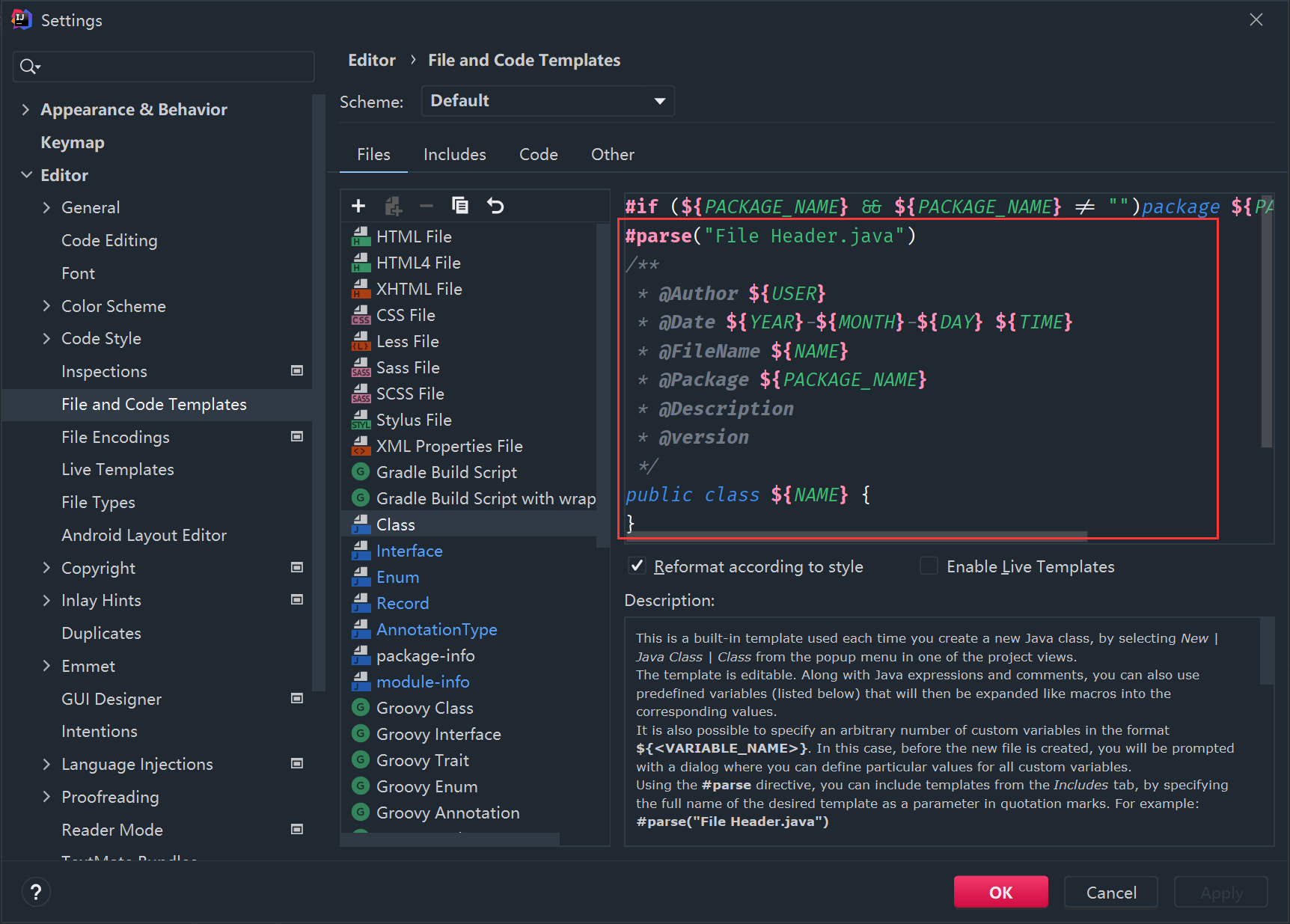Viewport: 1290px width, 924px height.
Task: Select the Class template in list
Action: tap(470, 524)
